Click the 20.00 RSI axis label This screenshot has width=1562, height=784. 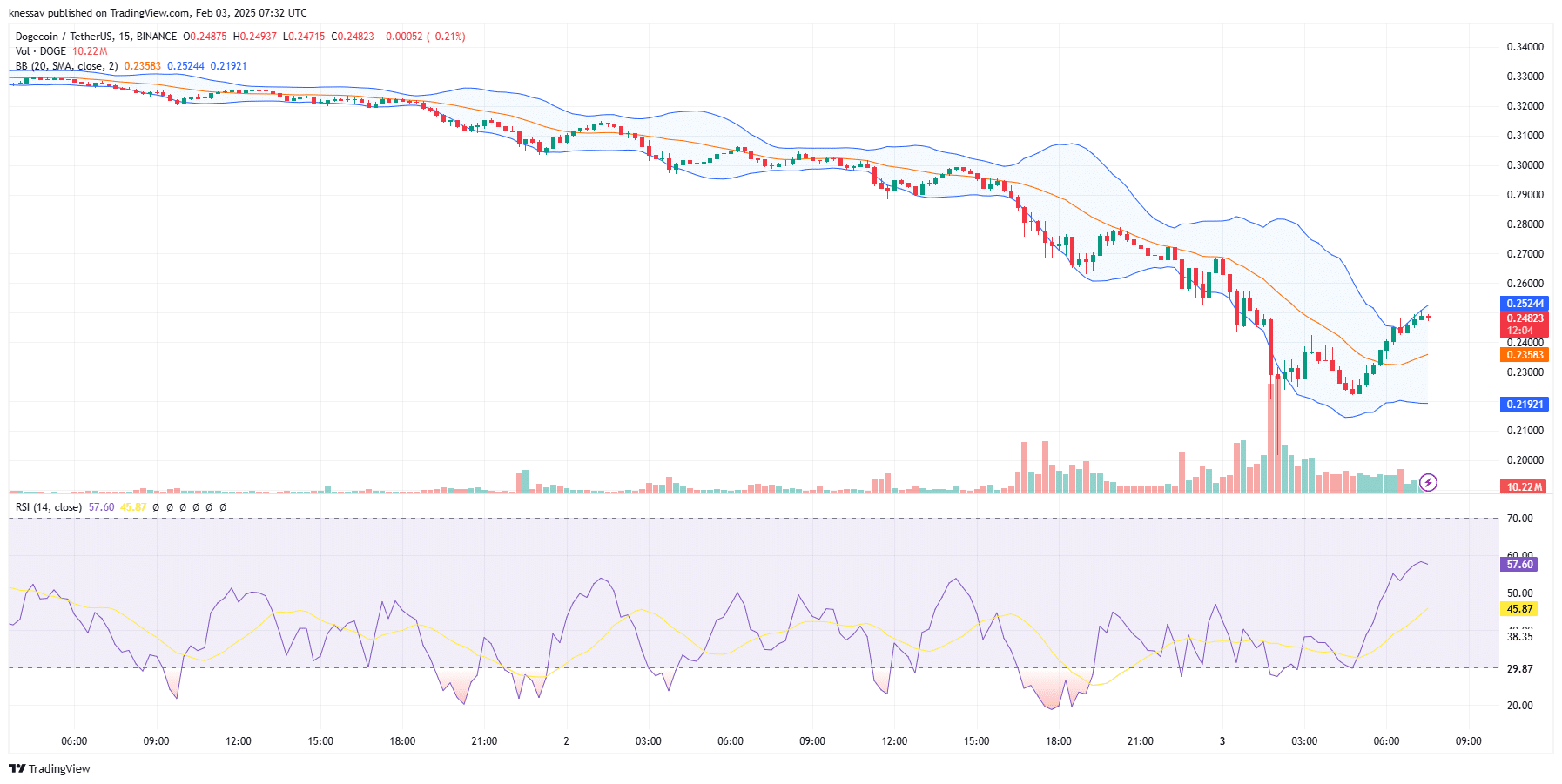click(x=1520, y=706)
